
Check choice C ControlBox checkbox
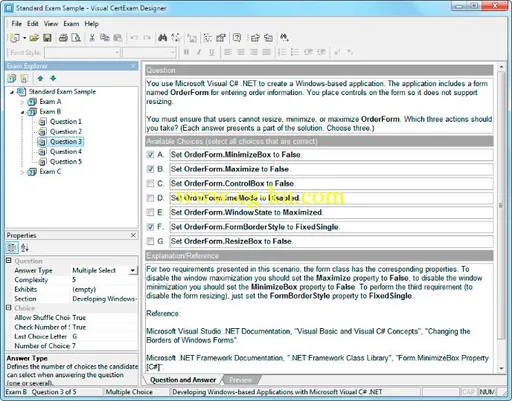150,183
